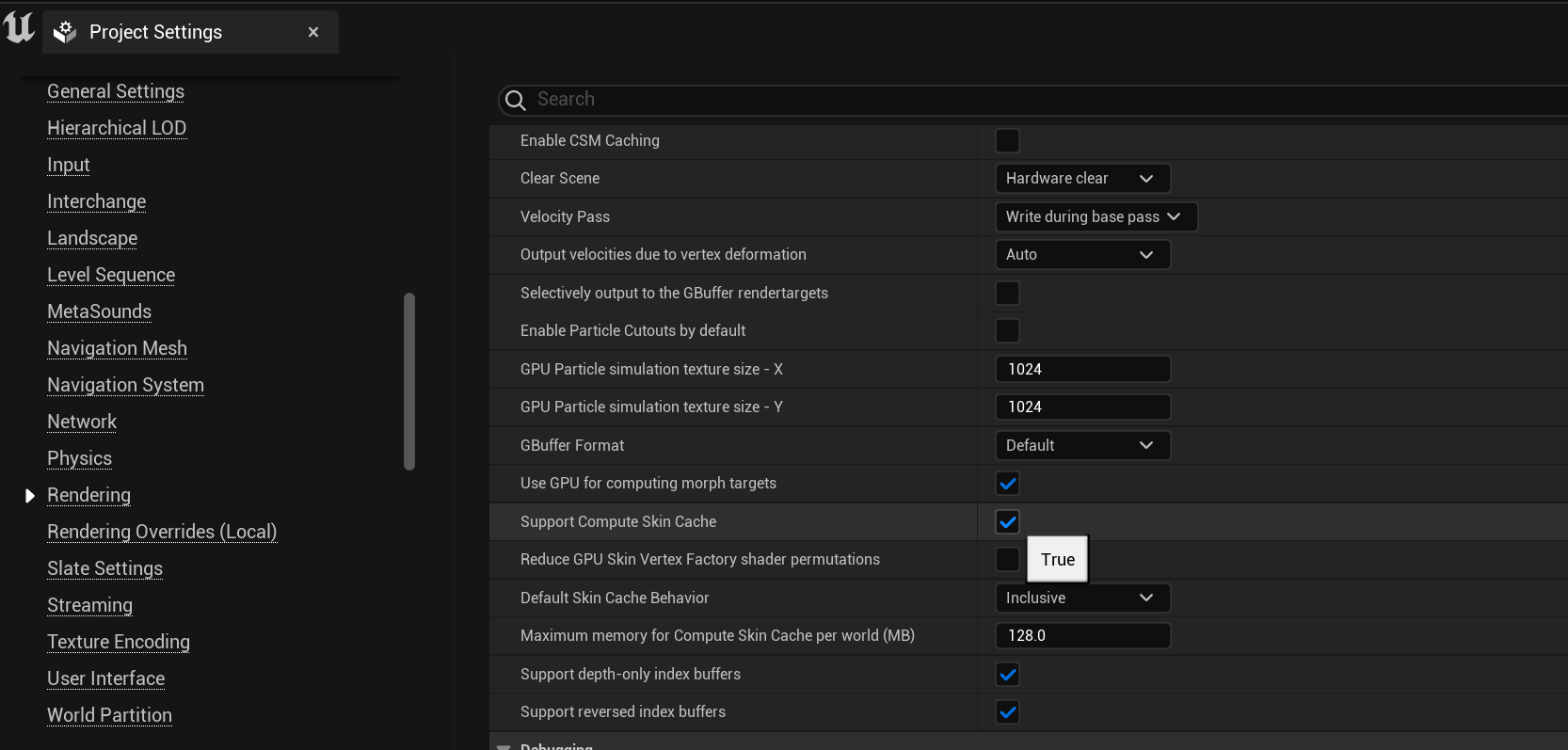The height and width of the screenshot is (750, 1568).
Task: Click the GBuffer Format label
Action: tap(572, 445)
